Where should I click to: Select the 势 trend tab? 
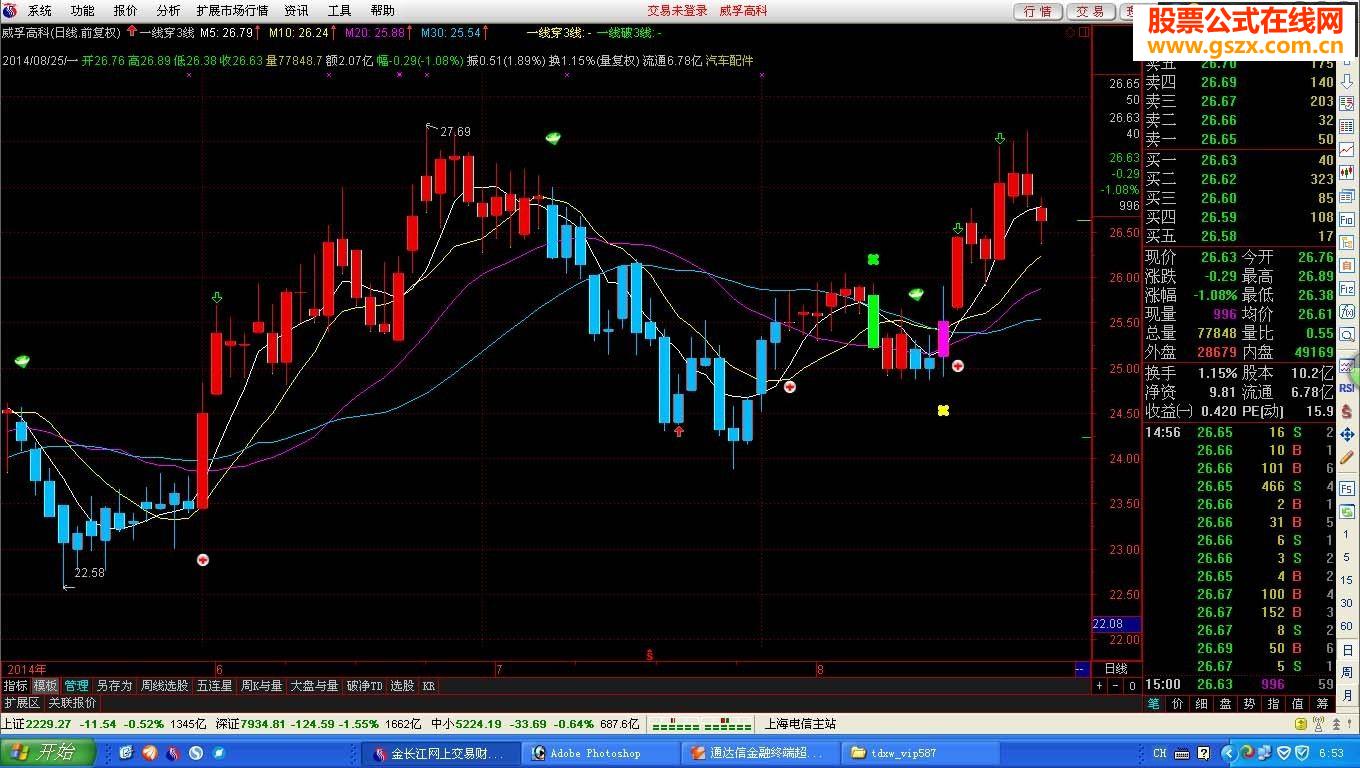[1249, 704]
